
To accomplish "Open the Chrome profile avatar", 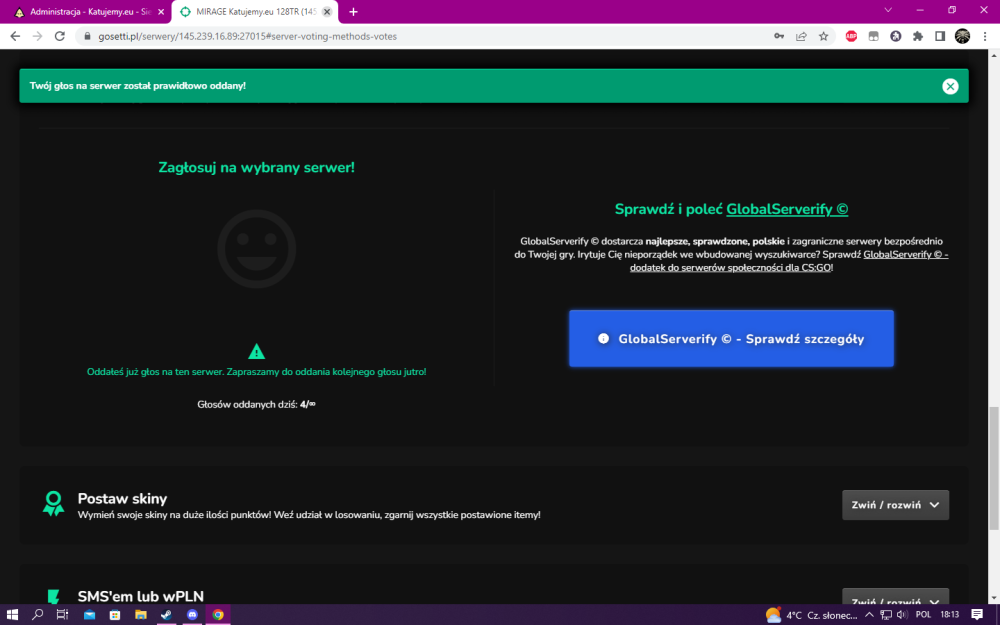I will 962,36.
